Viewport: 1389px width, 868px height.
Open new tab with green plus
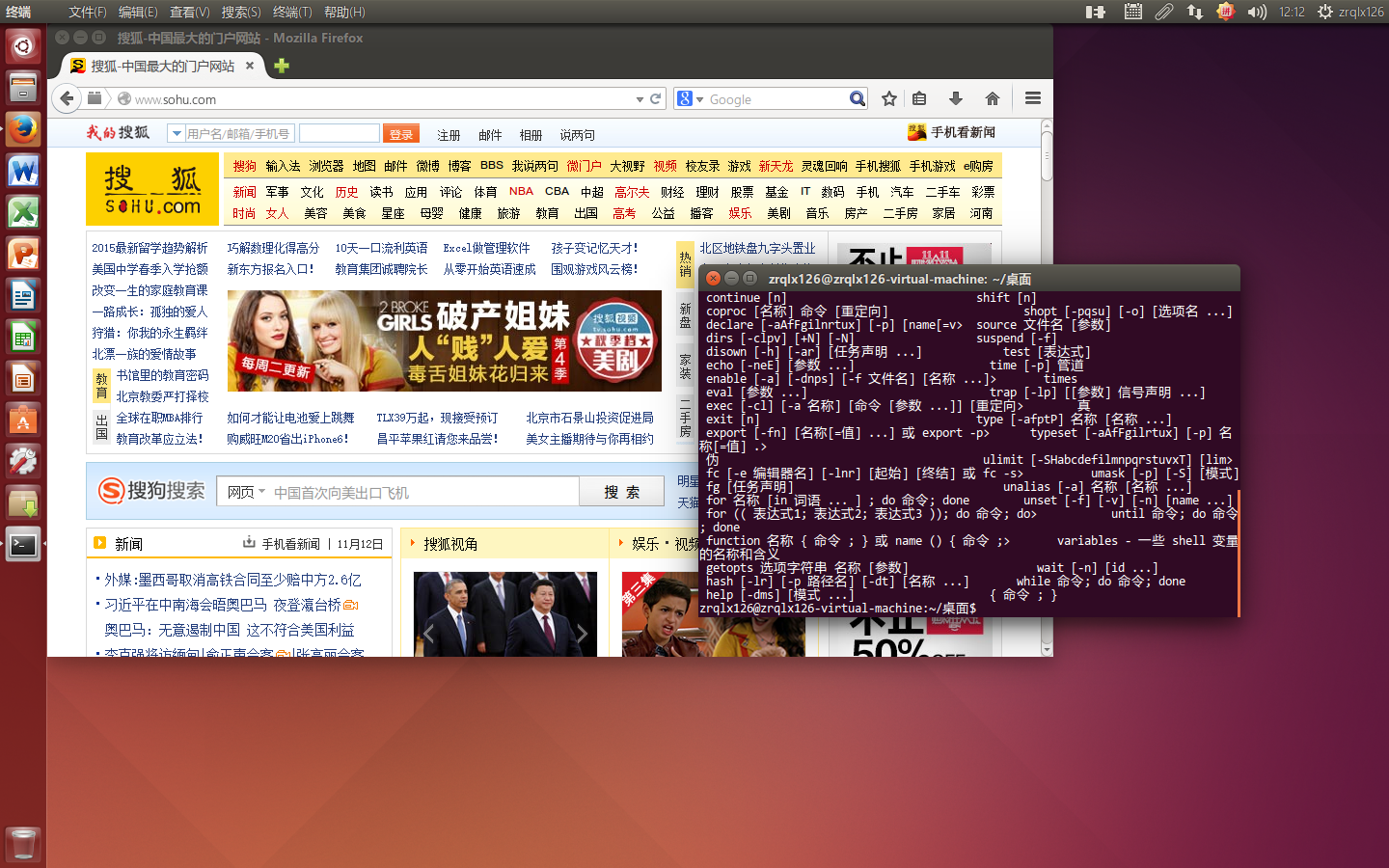click(282, 66)
